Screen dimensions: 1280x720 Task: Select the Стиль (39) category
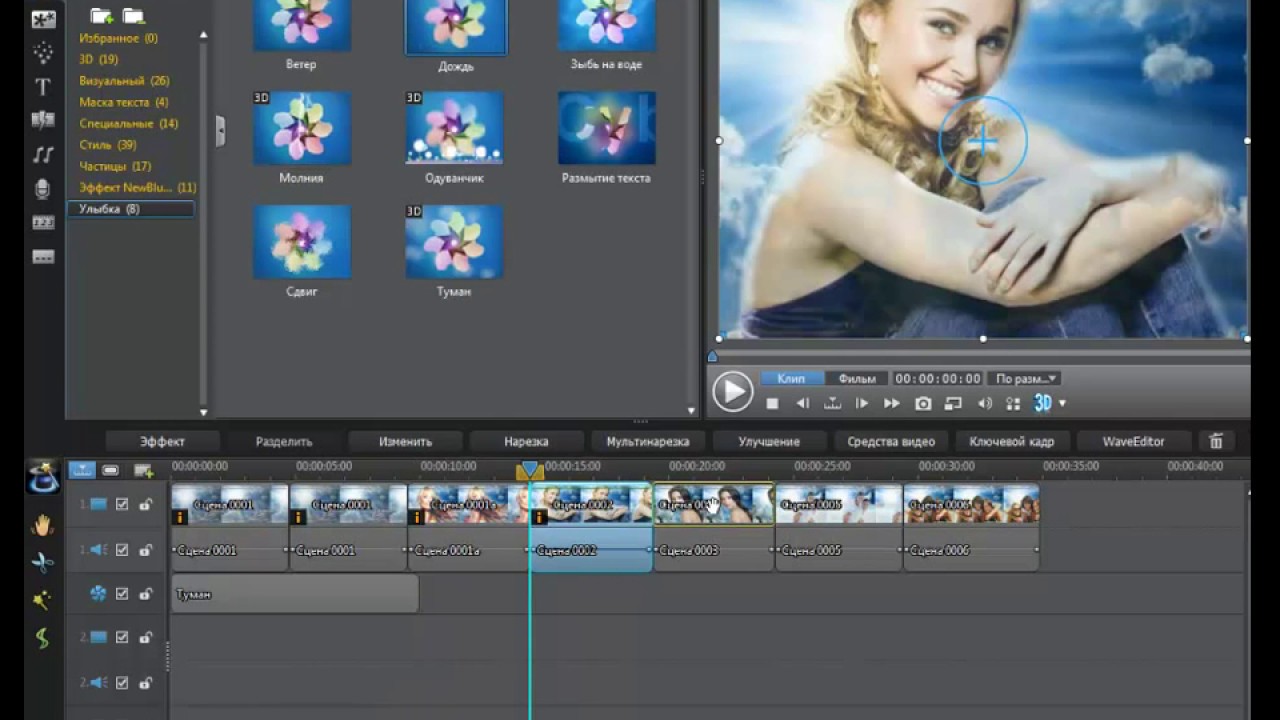107,145
